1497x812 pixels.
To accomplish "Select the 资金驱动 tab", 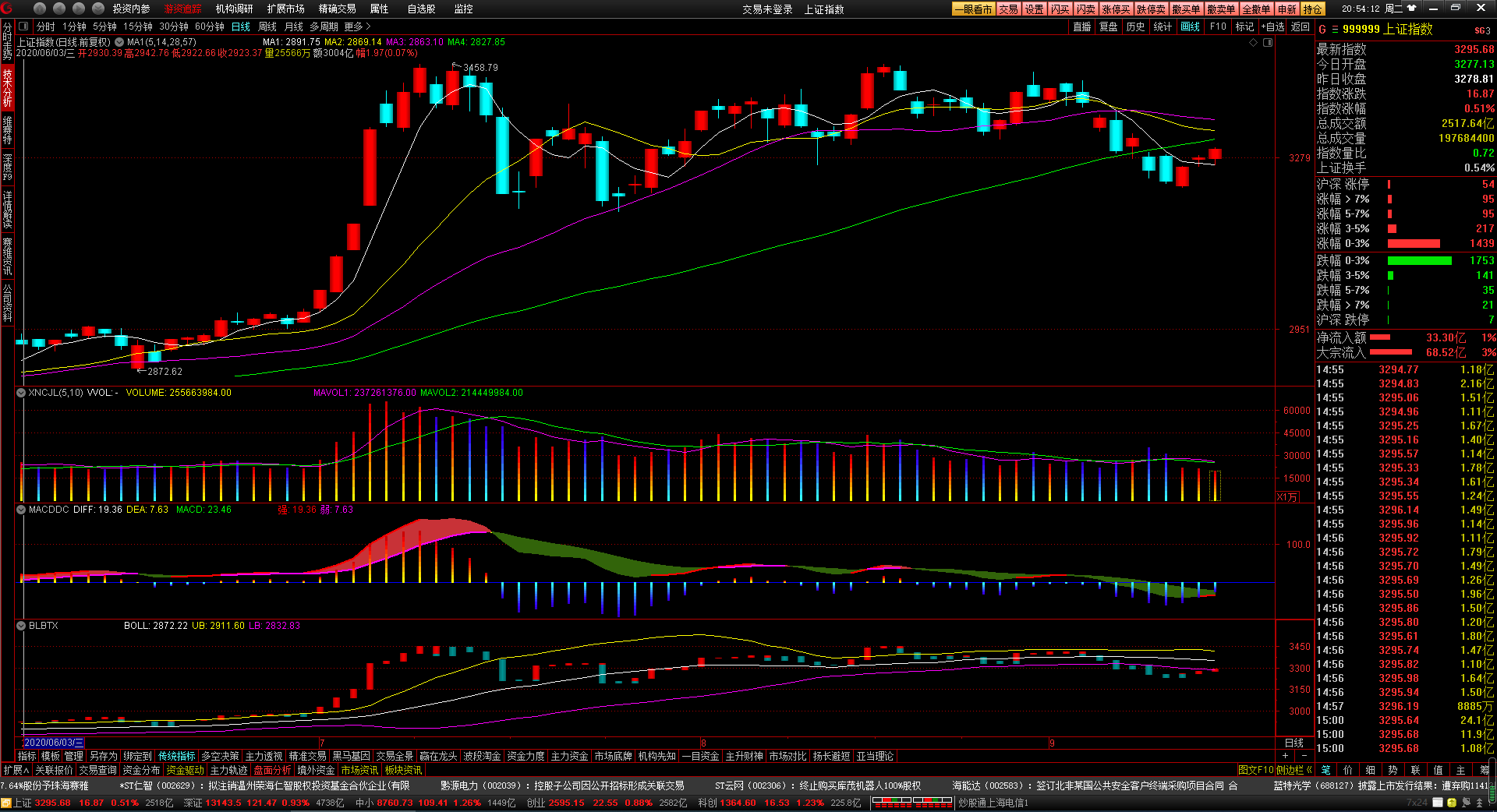I will pyautogui.click(x=186, y=770).
